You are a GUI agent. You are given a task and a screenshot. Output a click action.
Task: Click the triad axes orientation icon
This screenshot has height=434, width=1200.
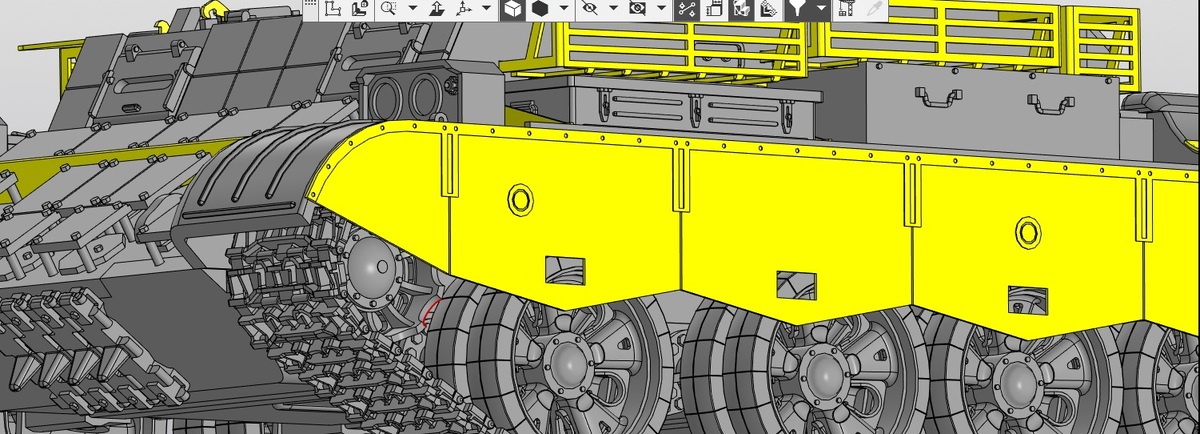tap(463, 9)
